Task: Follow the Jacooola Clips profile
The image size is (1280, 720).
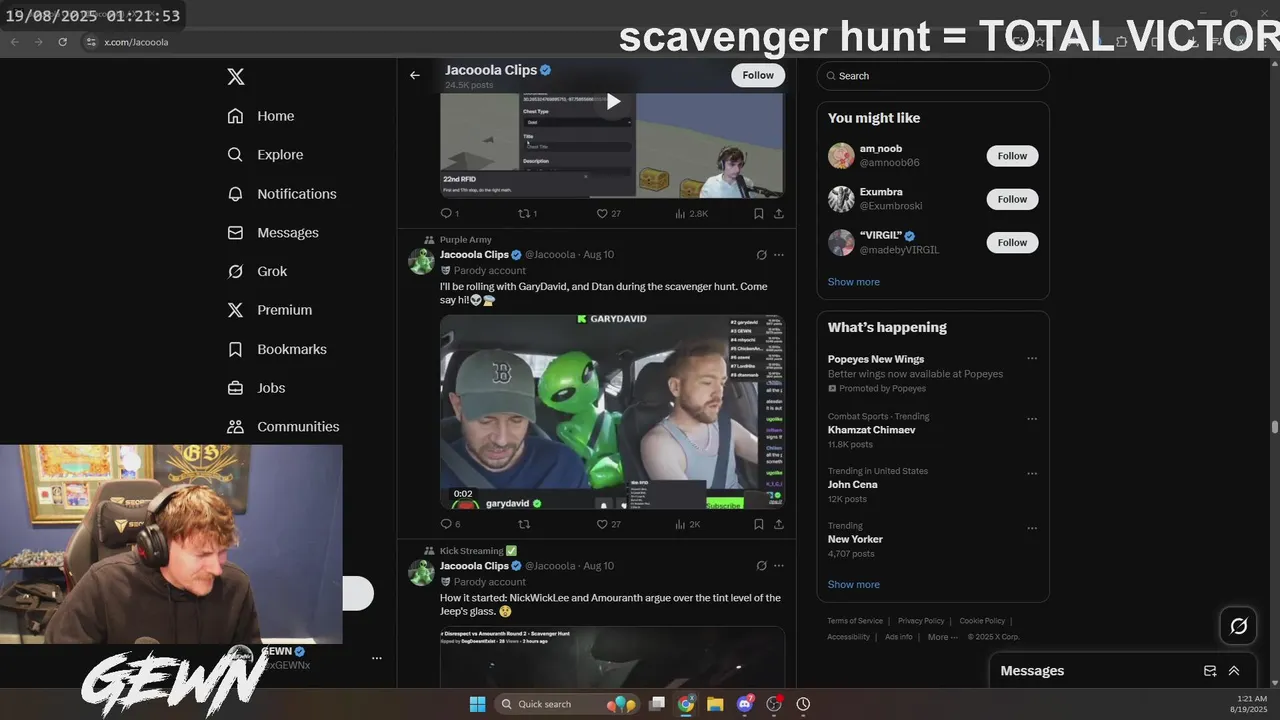Action: coord(758,75)
